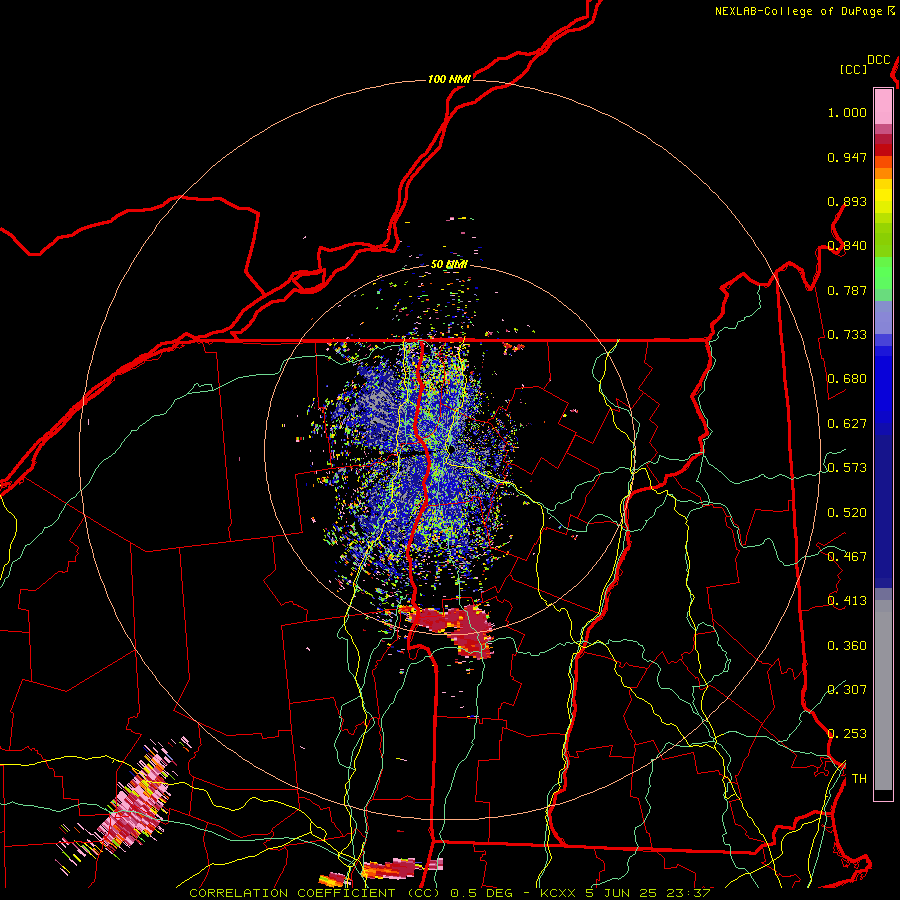
Task: Select the 1.000 legend value
Action: coord(847,112)
